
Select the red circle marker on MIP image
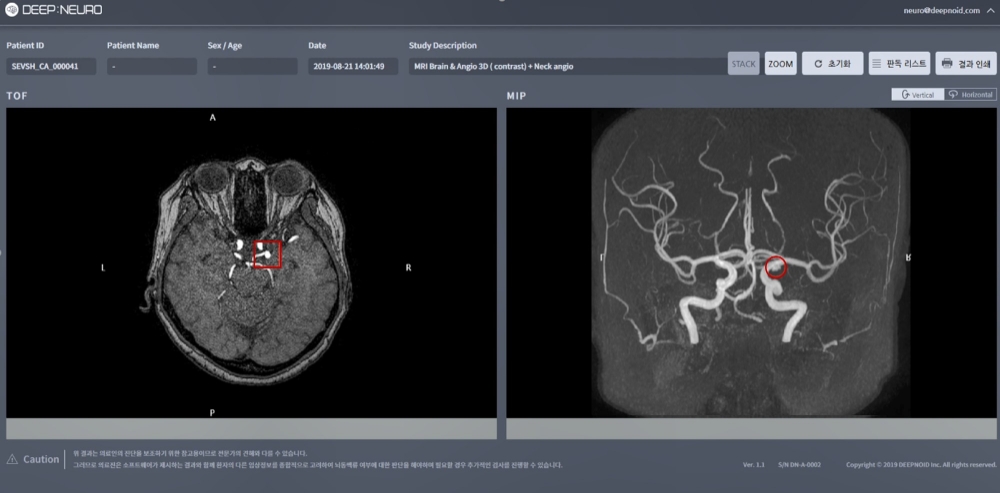775,267
